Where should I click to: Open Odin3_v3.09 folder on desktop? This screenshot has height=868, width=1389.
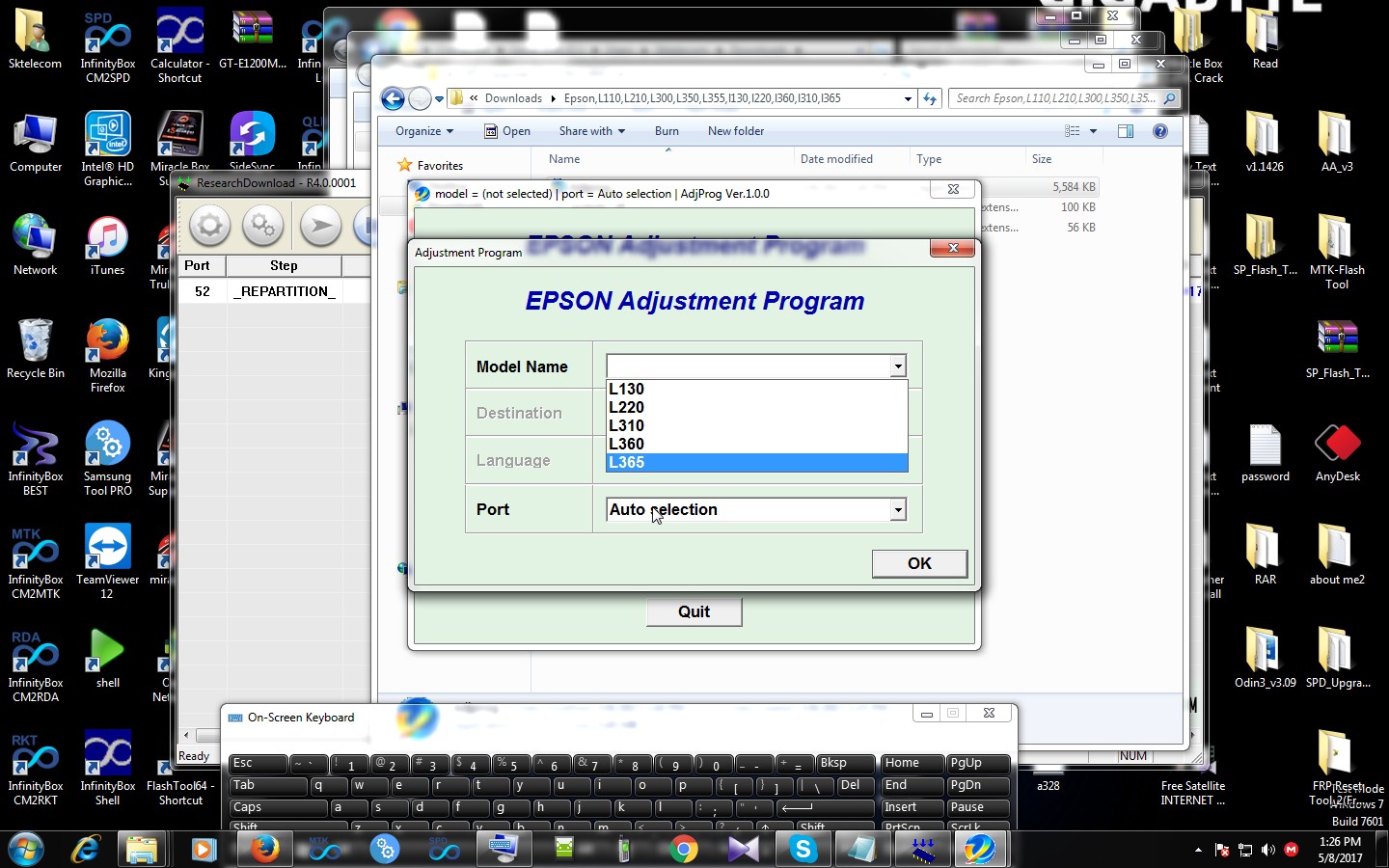coord(1265,656)
